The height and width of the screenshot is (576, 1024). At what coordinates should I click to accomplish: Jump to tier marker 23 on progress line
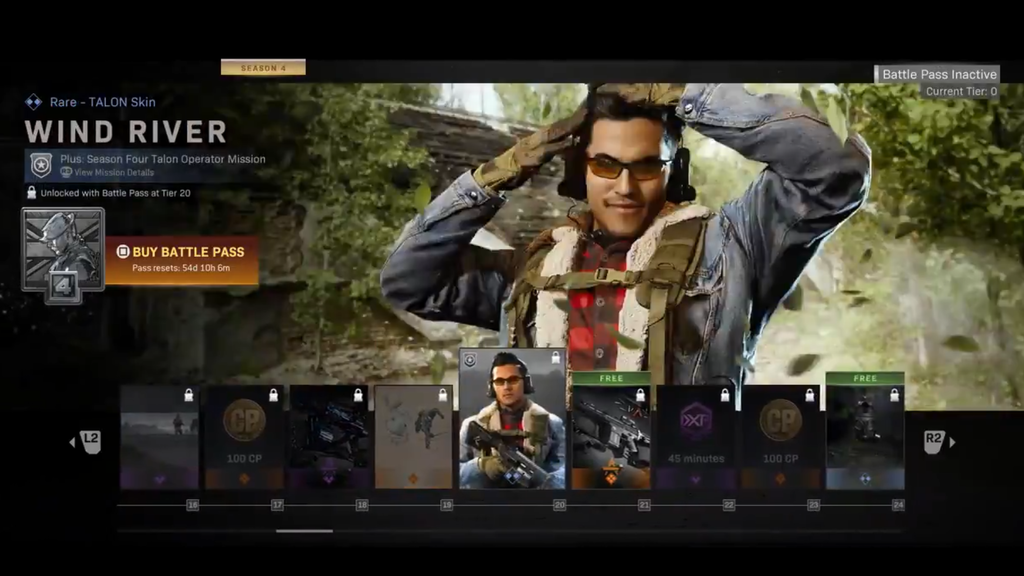pos(813,505)
